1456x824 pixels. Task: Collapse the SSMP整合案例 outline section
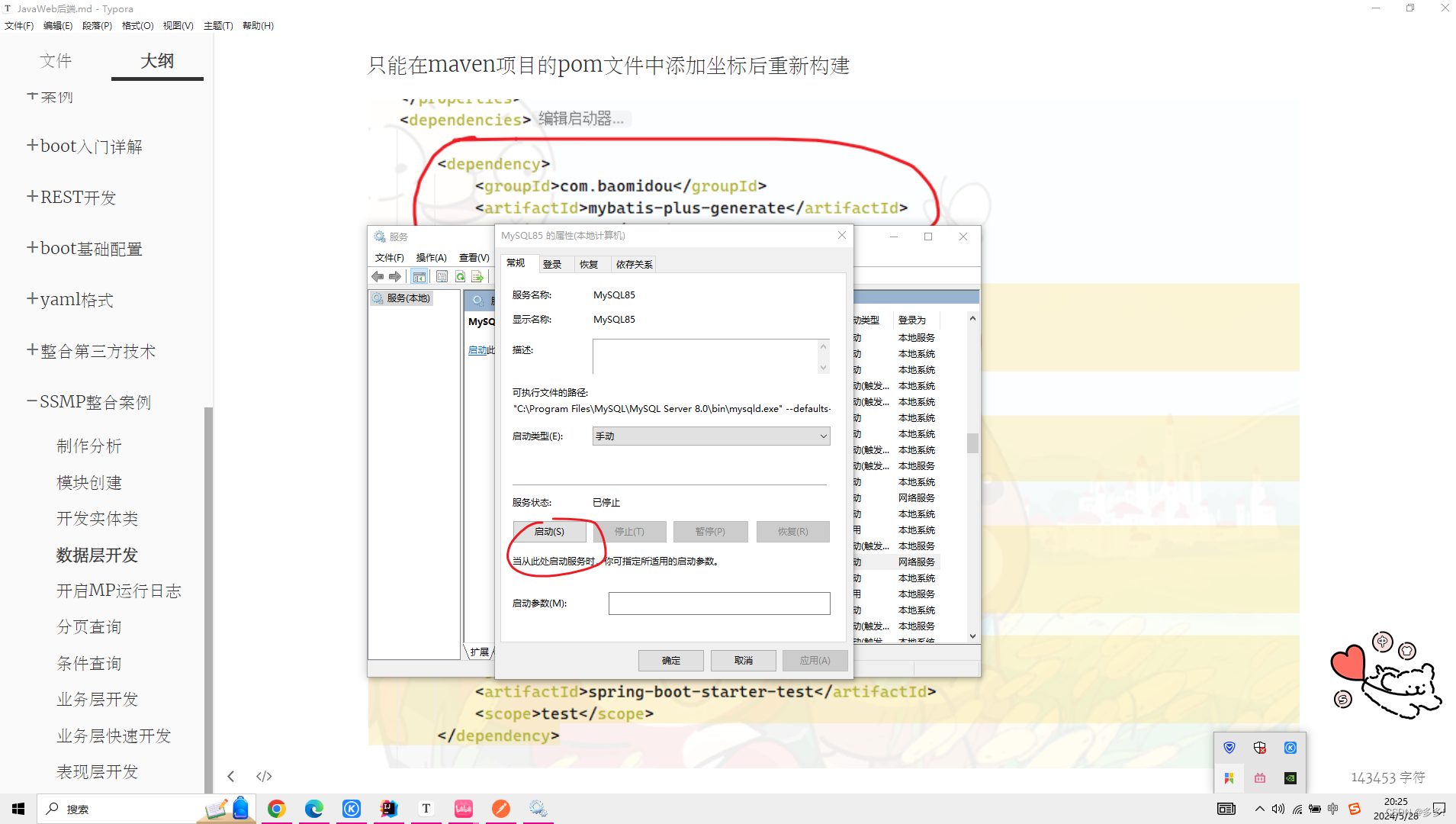click(31, 401)
